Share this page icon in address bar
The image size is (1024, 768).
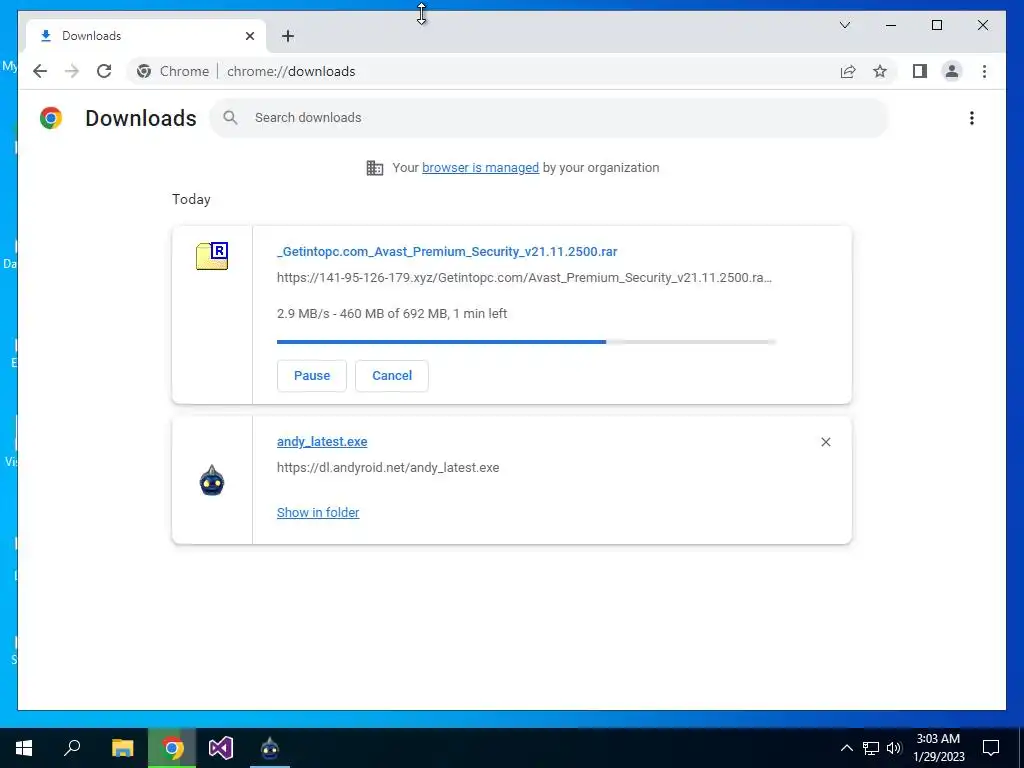pyautogui.click(x=848, y=71)
